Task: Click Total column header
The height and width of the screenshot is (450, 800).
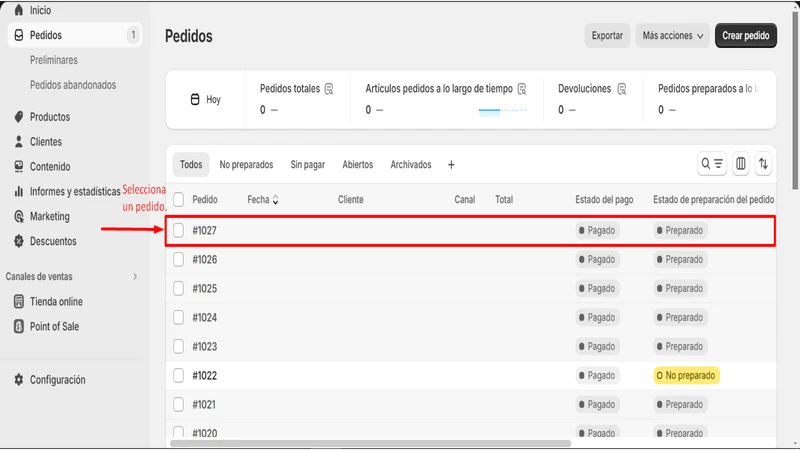Action: tap(504, 200)
